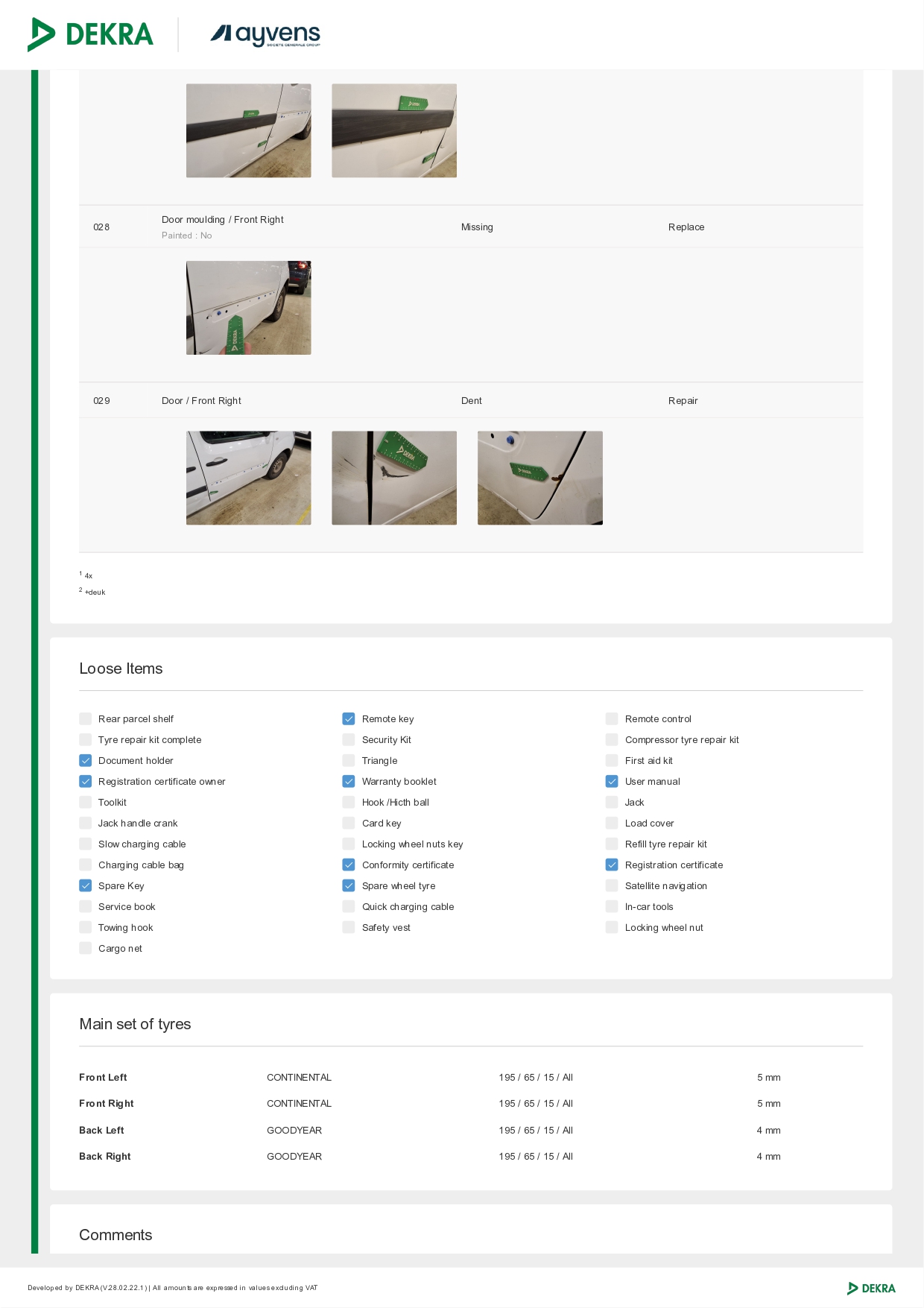Check the Rear parcel shelf box
The width and height of the screenshot is (924, 1308).
click(86, 719)
